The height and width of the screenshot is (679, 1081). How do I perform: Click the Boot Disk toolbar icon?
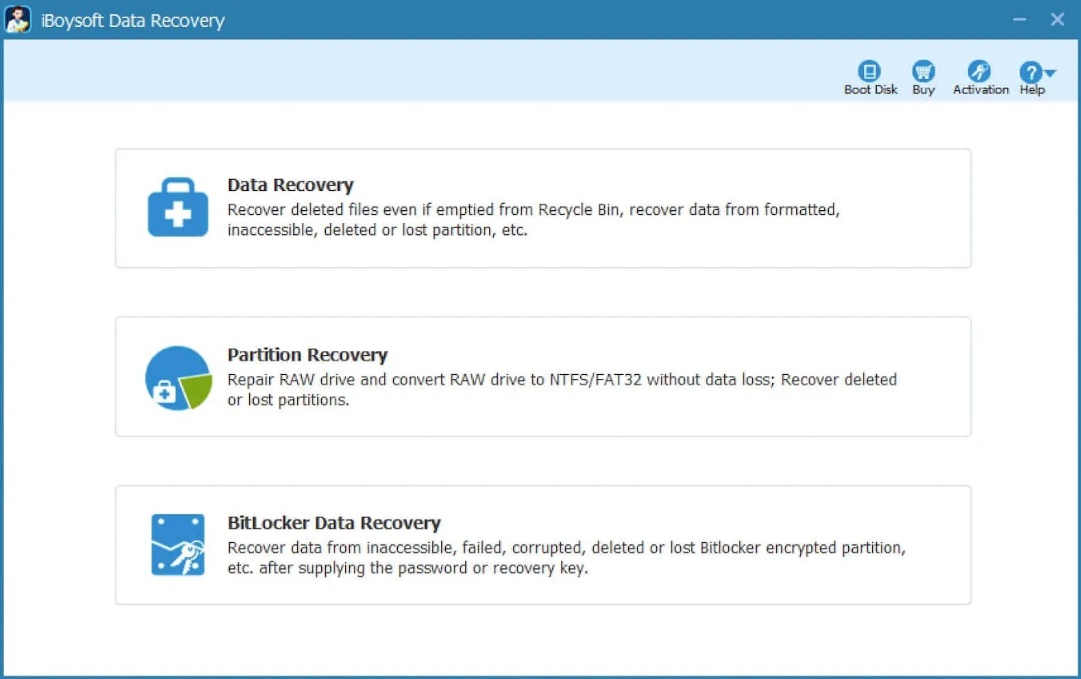coord(870,71)
